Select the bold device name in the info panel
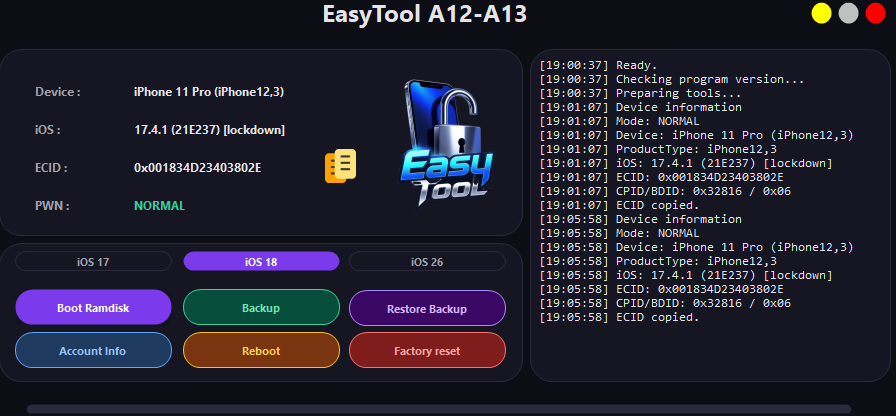The image size is (896, 416). [209, 92]
